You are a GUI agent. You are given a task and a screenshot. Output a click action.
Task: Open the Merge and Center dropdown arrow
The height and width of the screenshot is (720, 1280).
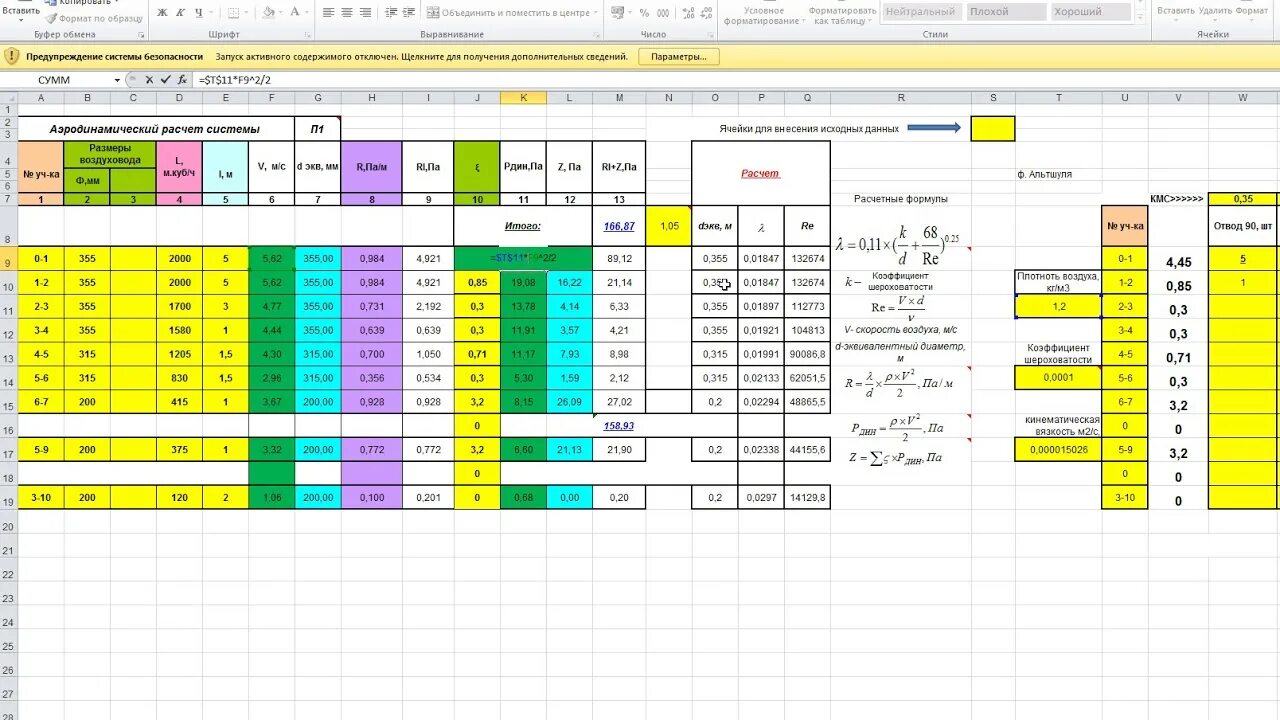coord(596,13)
